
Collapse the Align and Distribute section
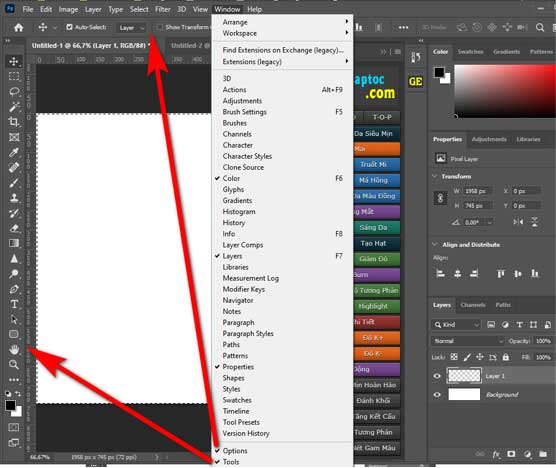(435, 245)
